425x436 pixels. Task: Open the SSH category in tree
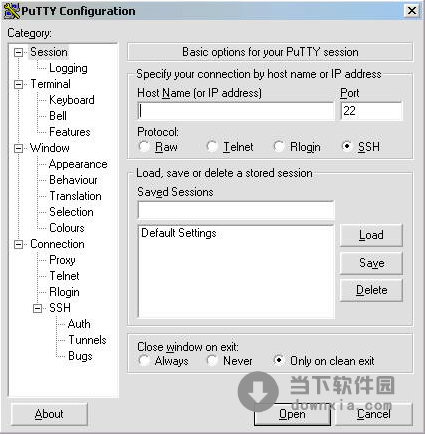60,308
